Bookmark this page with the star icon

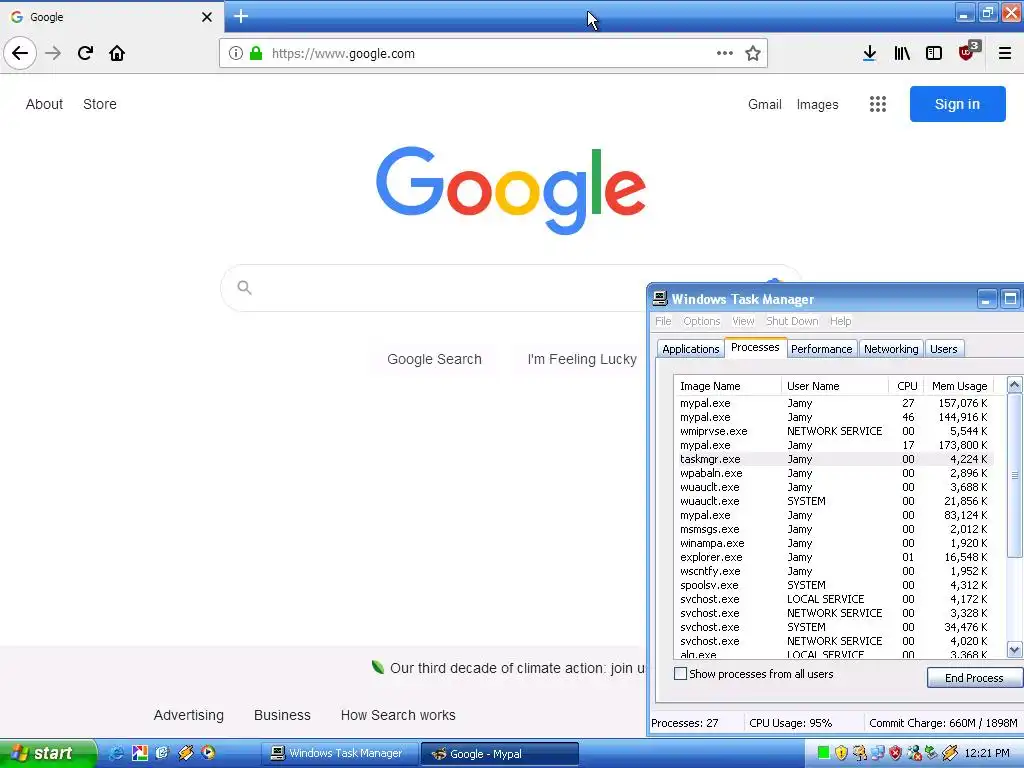coord(752,54)
